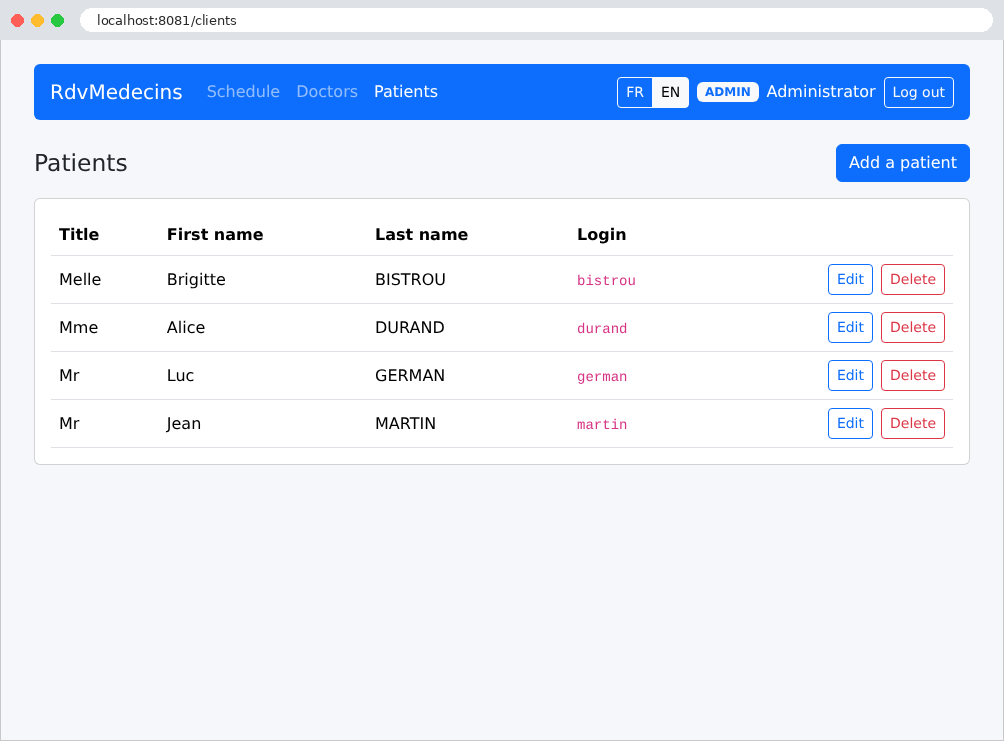The image size is (1004, 741).
Task: Click the Add a patient button
Action: (x=903, y=163)
